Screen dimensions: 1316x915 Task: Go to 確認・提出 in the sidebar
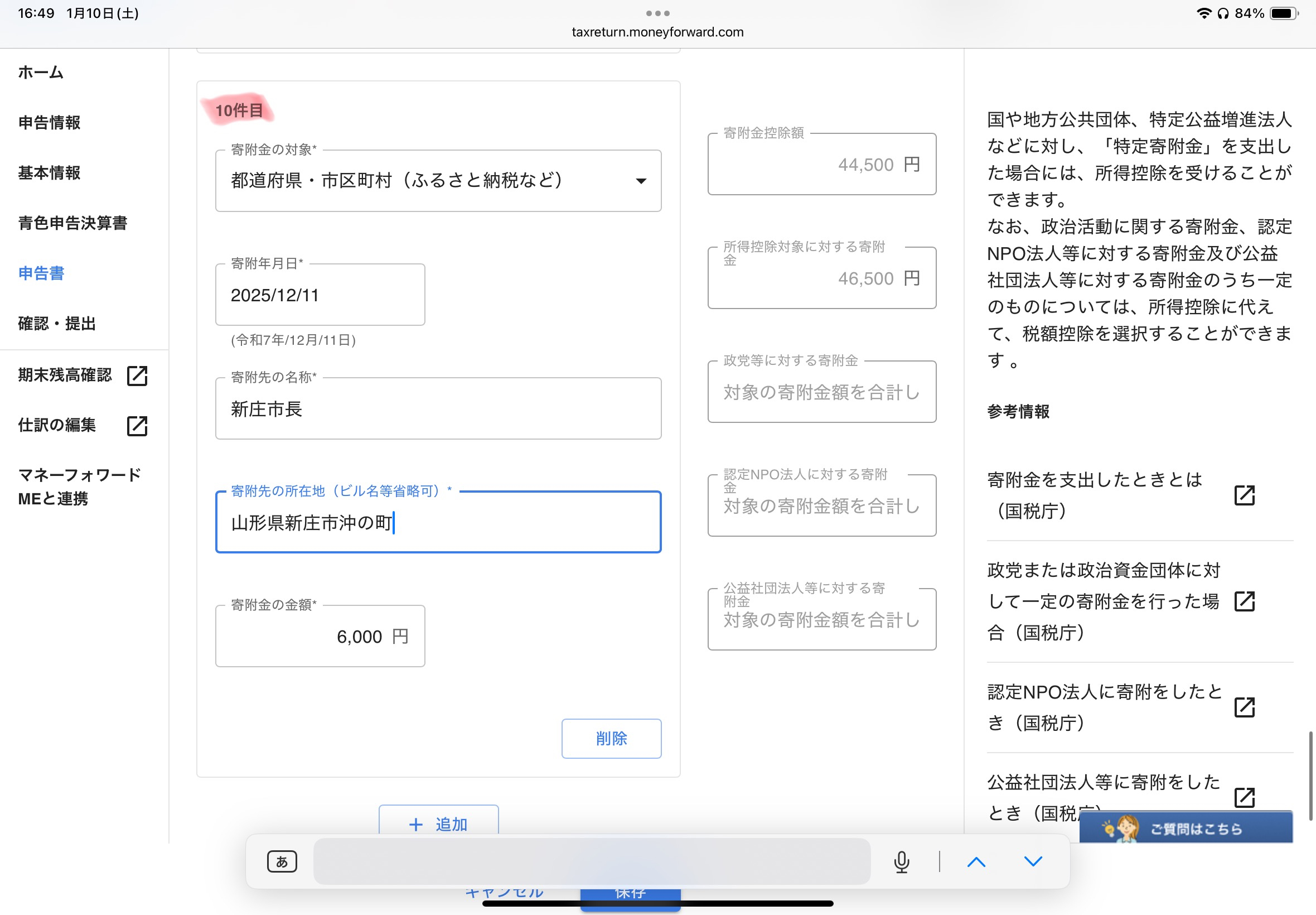coord(57,324)
